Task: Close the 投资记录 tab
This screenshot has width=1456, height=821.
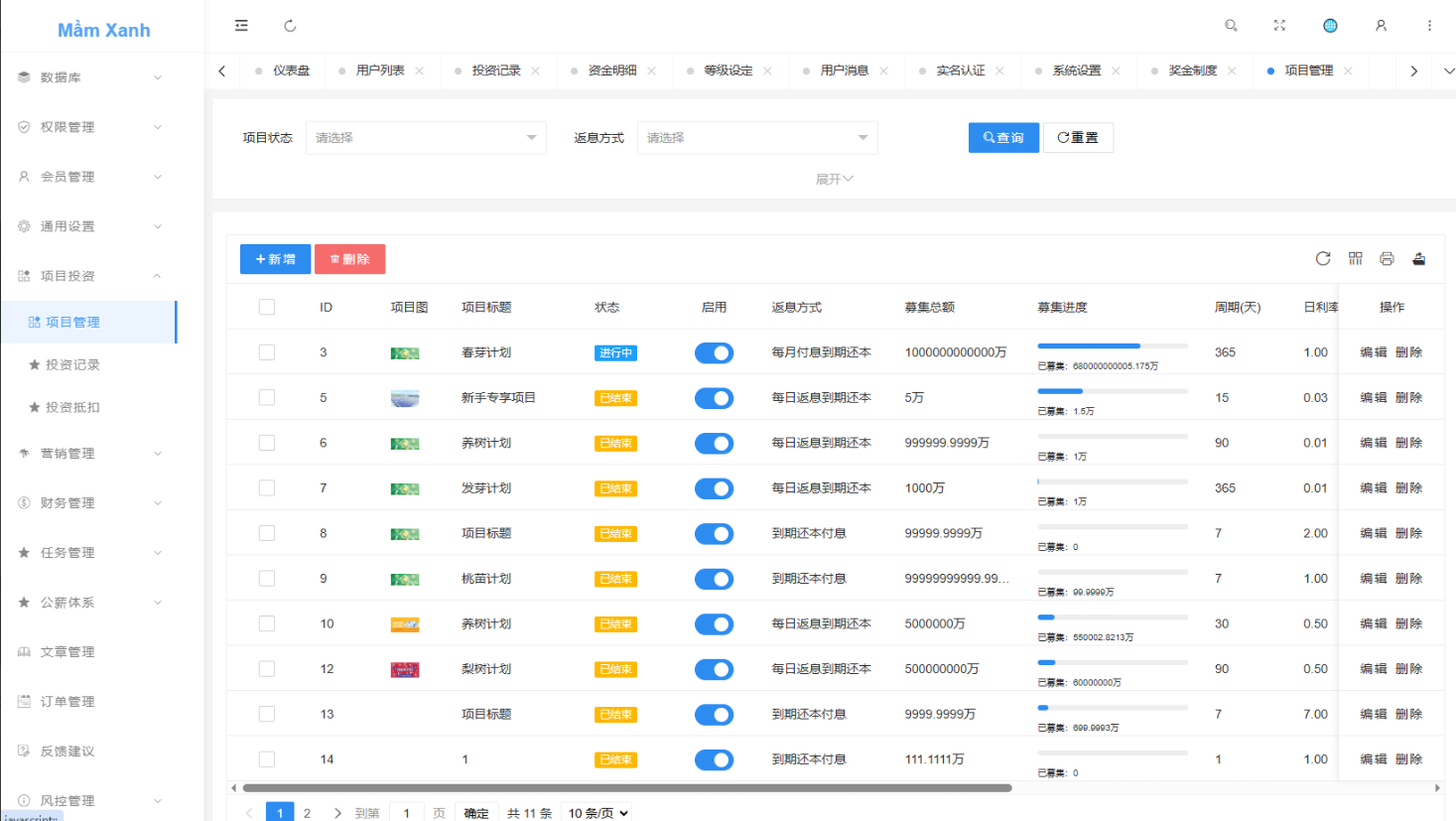Action: (x=536, y=70)
